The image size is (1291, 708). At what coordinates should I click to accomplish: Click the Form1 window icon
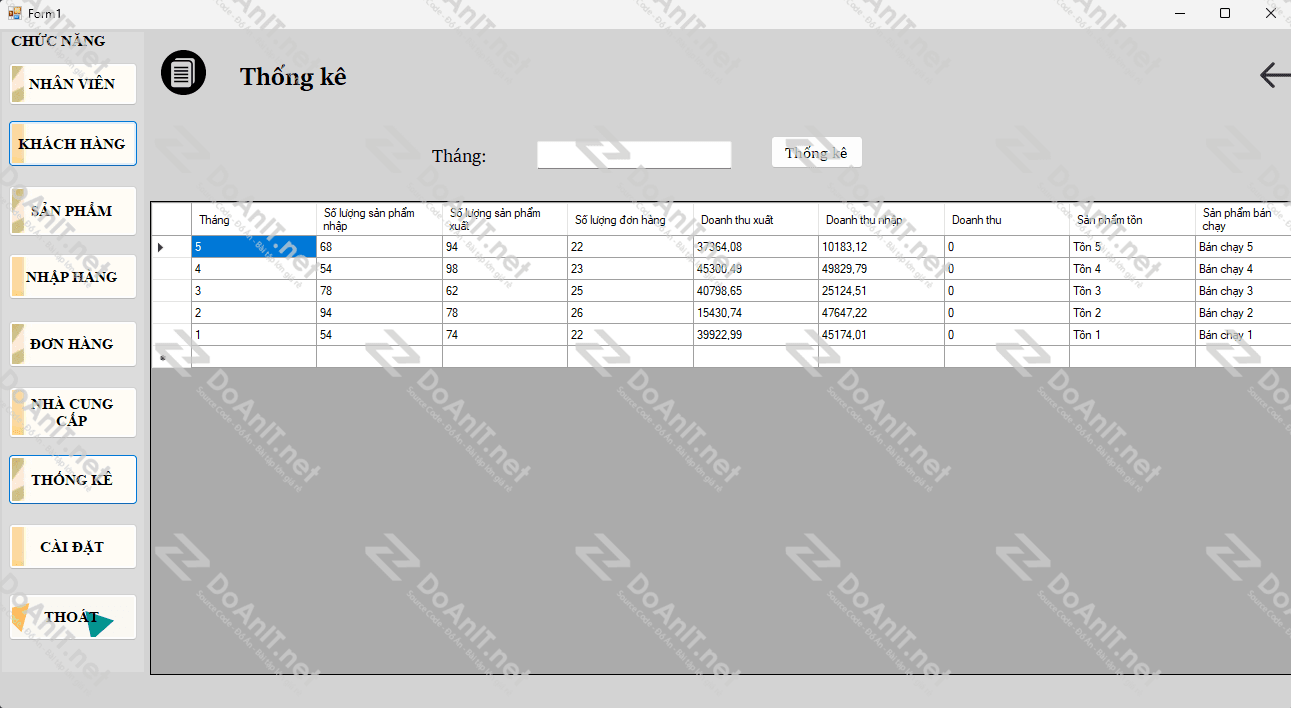(14, 13)
